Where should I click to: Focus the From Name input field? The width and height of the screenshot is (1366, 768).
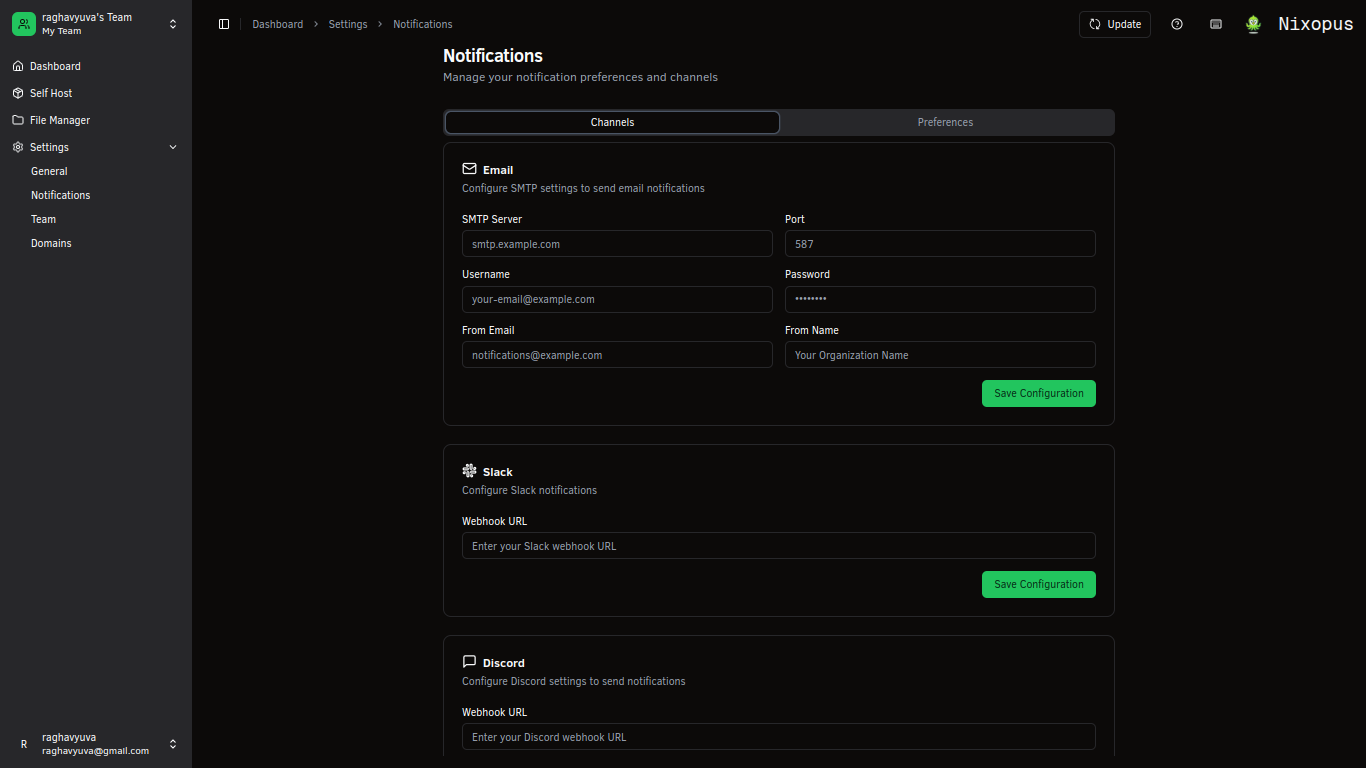(x=940, y=355)
